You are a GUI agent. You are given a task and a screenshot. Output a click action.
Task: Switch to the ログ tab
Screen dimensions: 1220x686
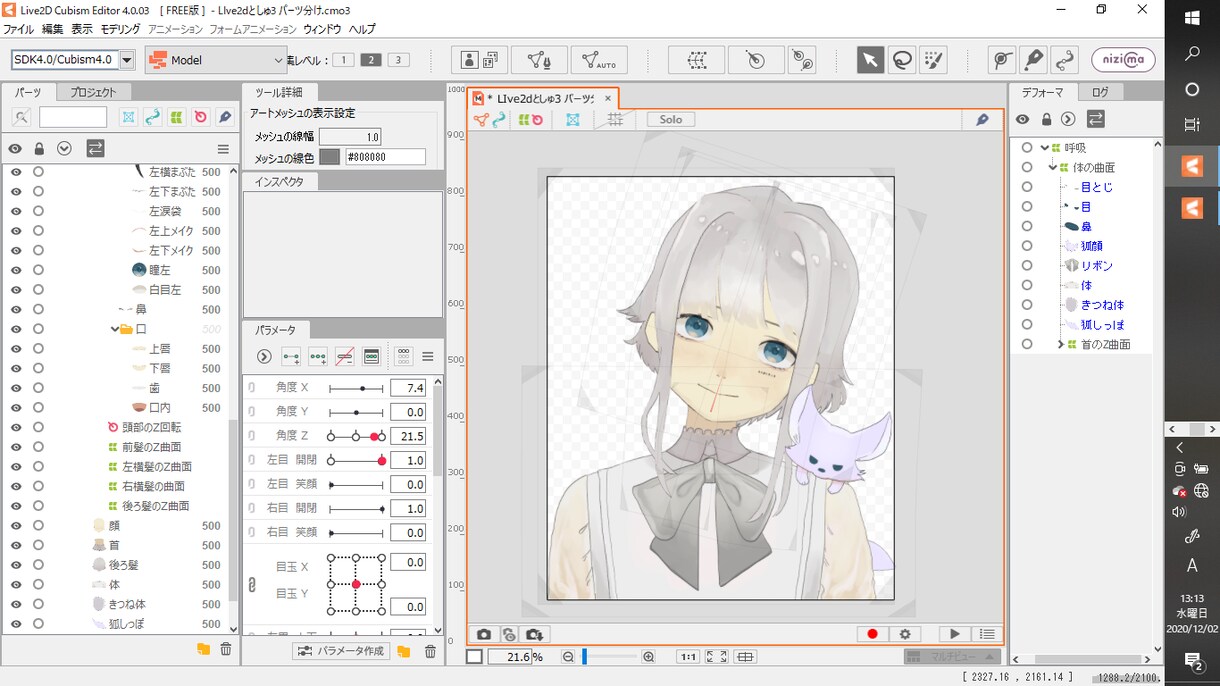click(1100, 92)
